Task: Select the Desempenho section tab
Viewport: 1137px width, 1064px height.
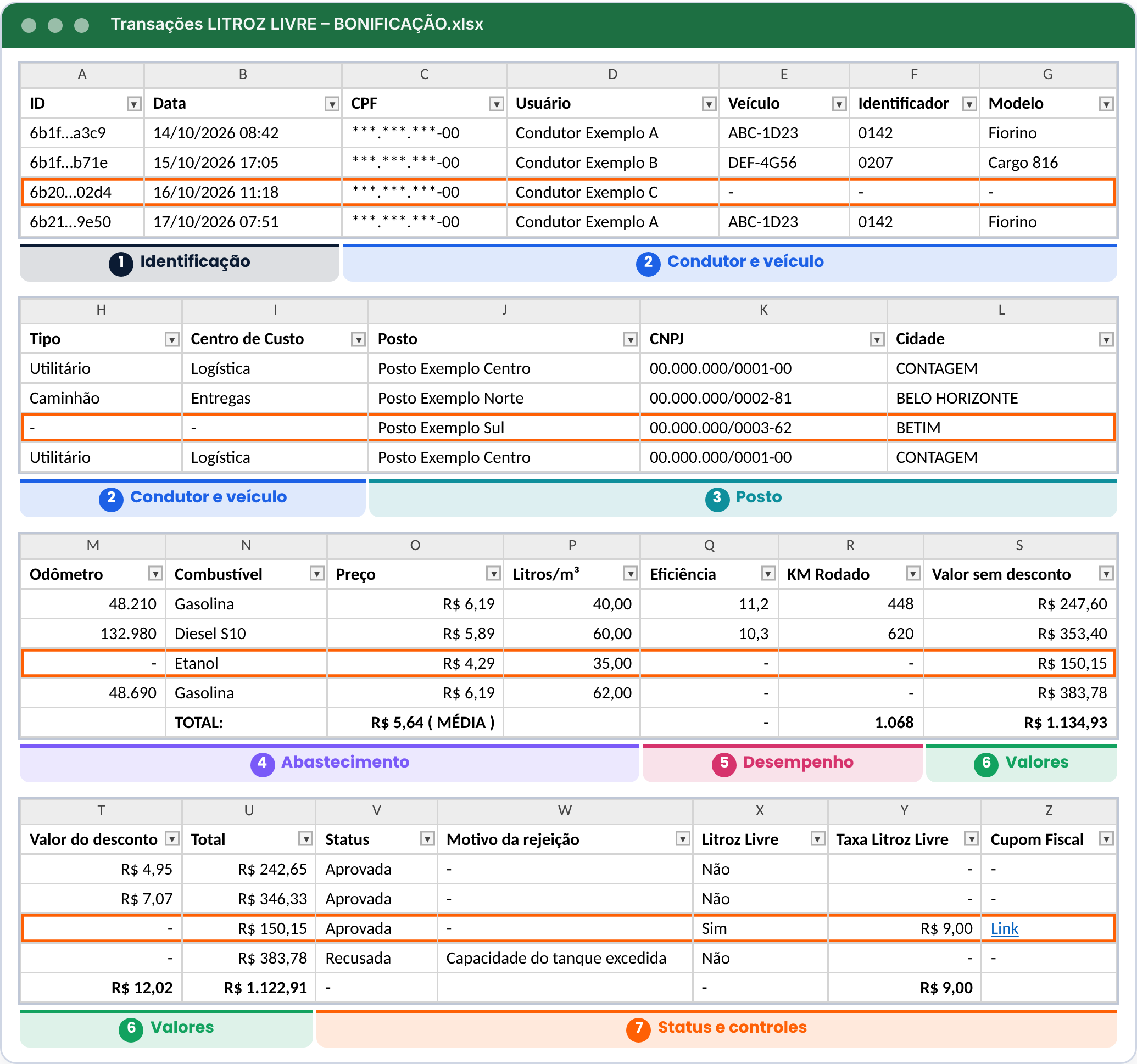Action: pyautogui.click(x=782, y=763)
